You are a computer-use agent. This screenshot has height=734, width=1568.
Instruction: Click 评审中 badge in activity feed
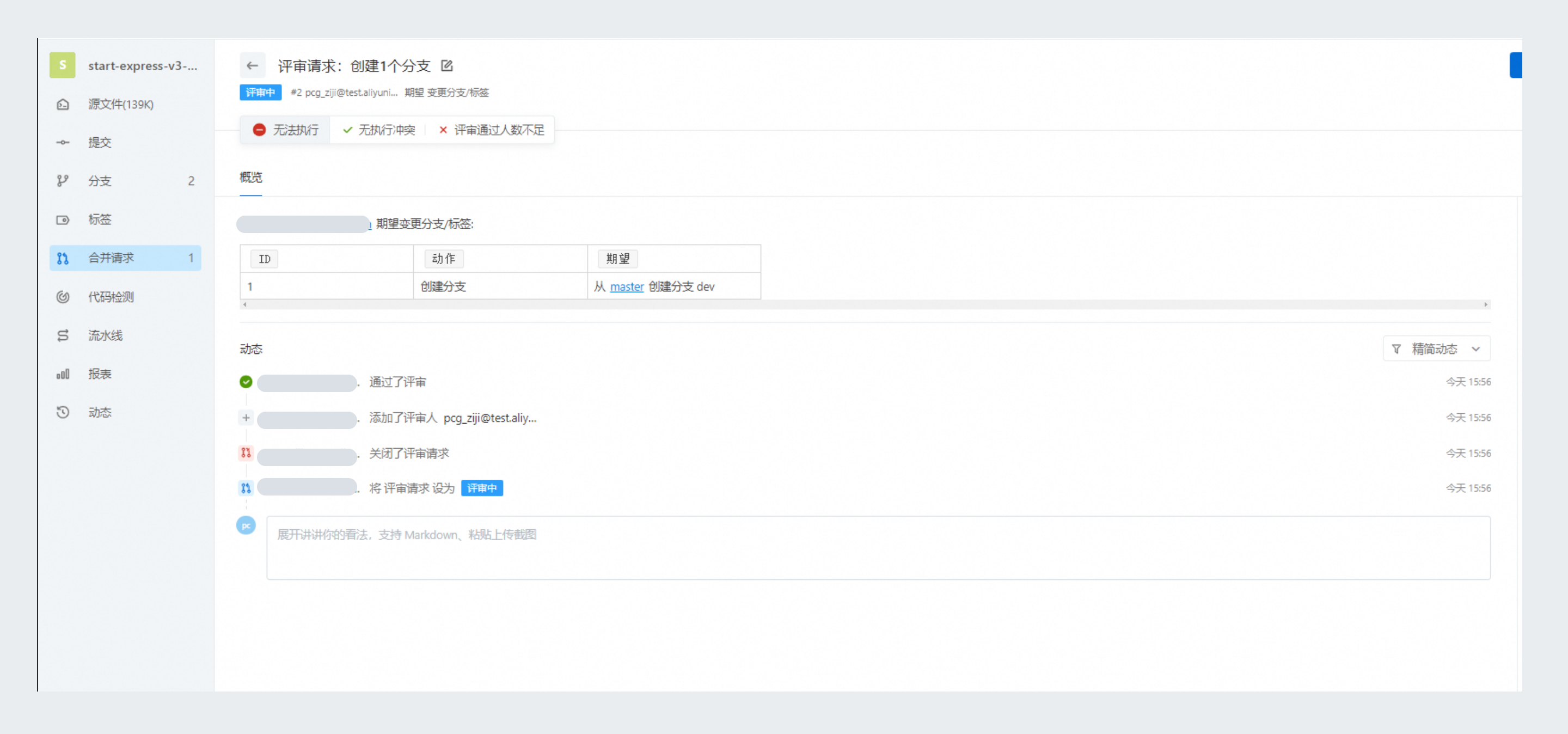tap(482, 488)
